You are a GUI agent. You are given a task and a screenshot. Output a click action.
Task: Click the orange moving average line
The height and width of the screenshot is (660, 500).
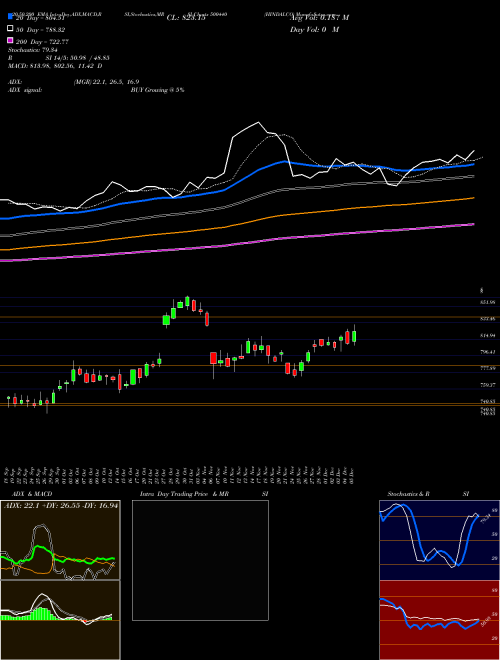point(236,225)
